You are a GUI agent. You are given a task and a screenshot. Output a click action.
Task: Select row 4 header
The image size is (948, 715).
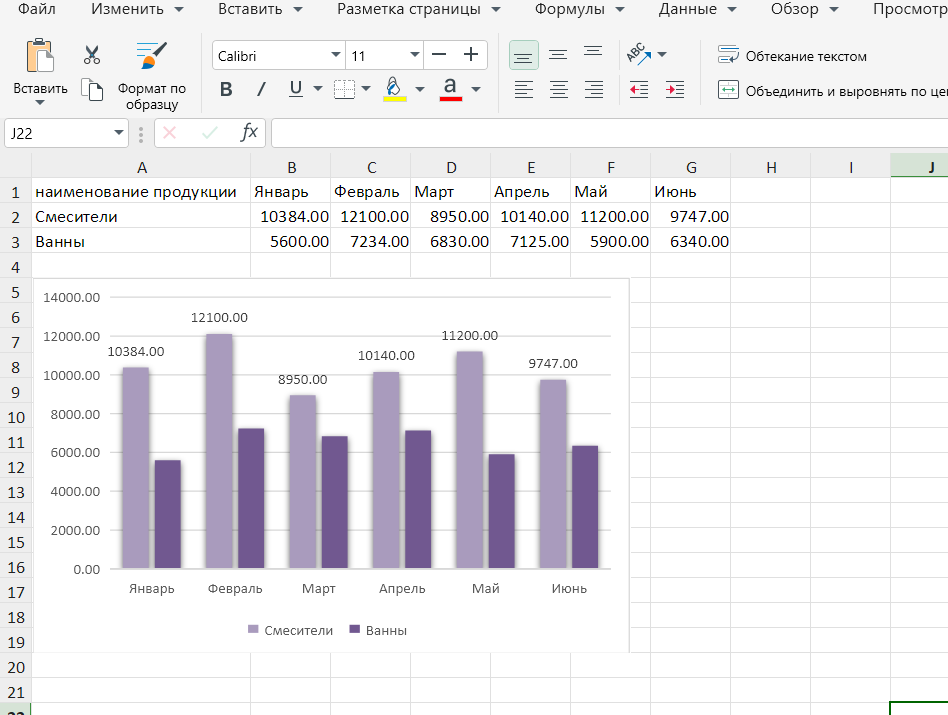(x=16, y=267)
